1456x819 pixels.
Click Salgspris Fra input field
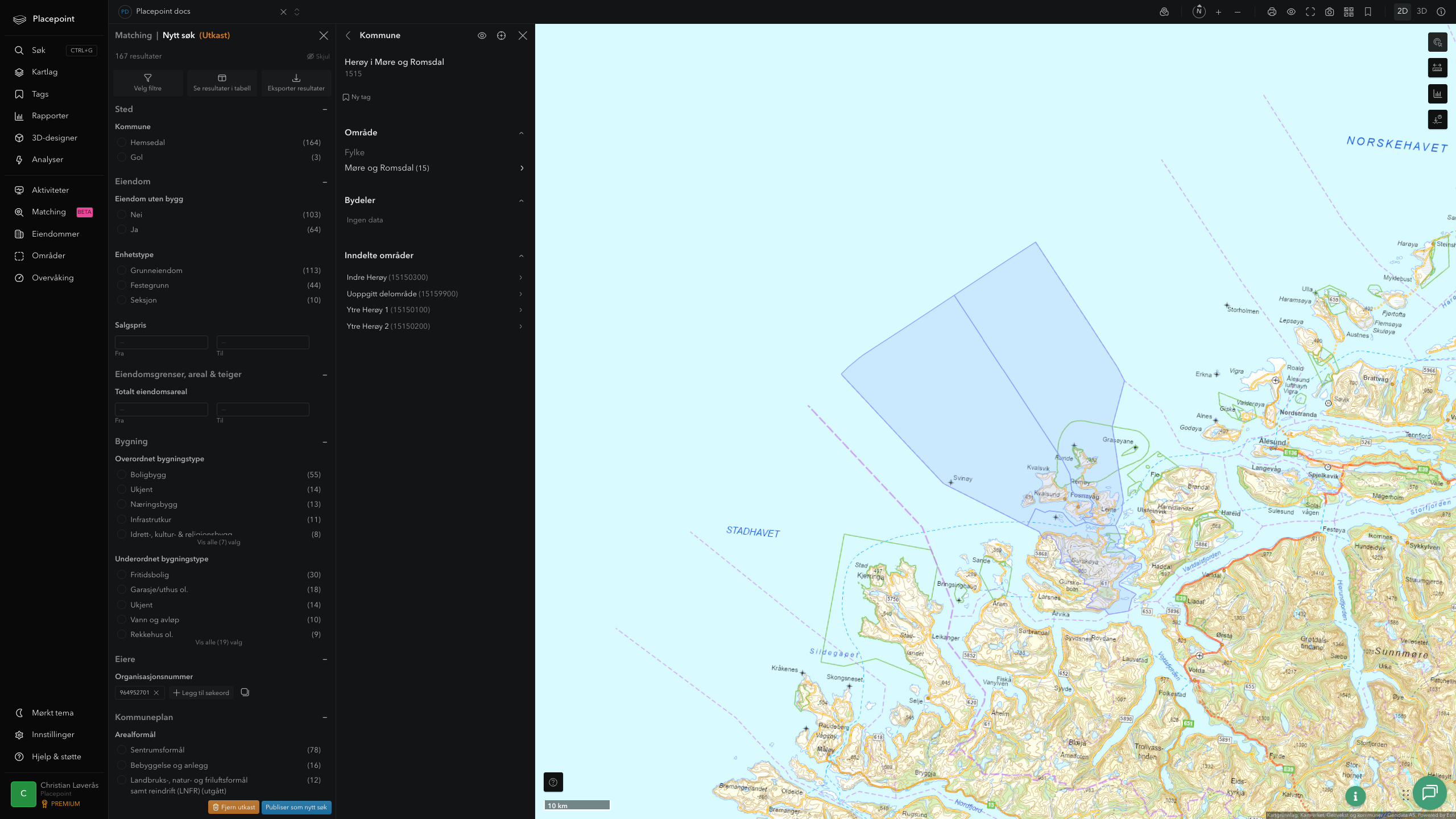coord(162,342)
